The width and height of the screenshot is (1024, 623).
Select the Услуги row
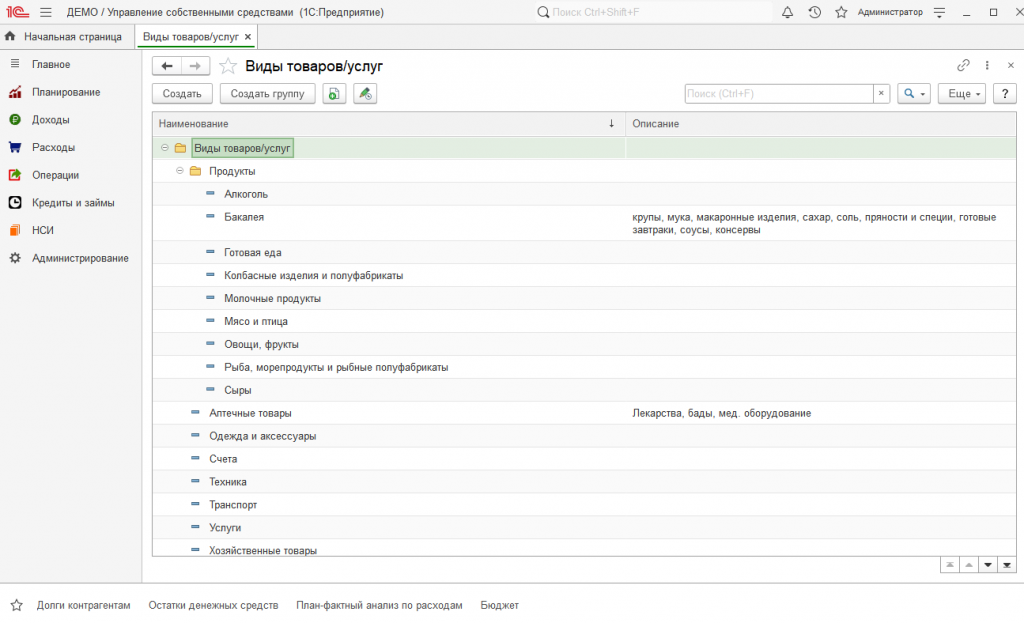pos(584,527)
